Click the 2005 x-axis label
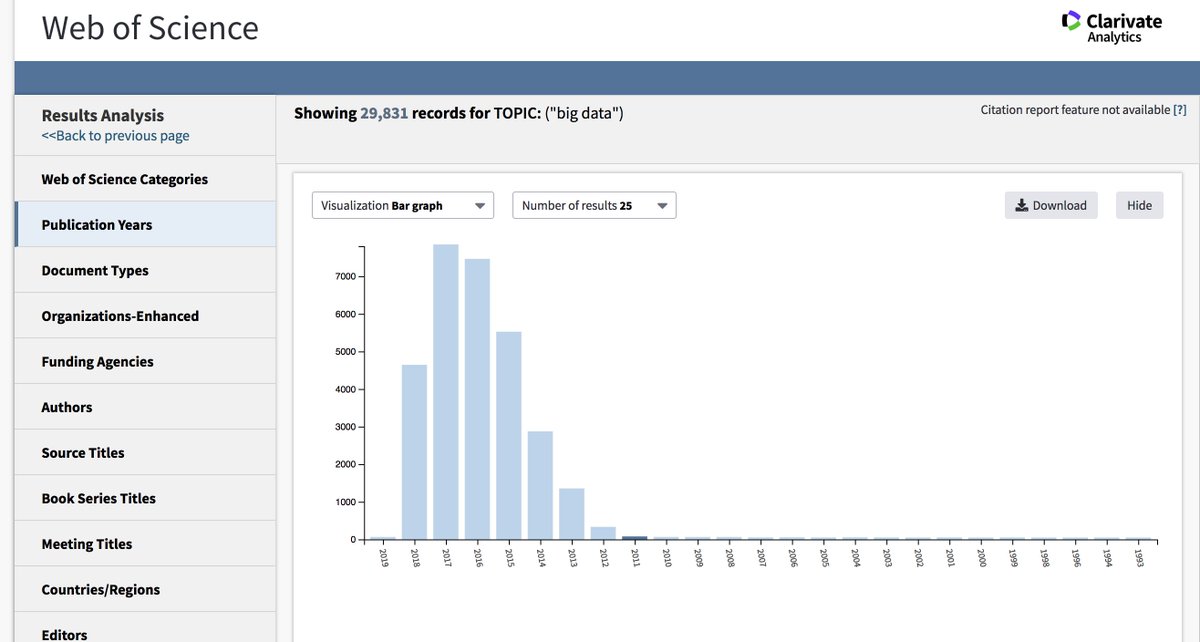This screenshot has width=1200, height=642. pyautogui.click(x=824, y=557)
